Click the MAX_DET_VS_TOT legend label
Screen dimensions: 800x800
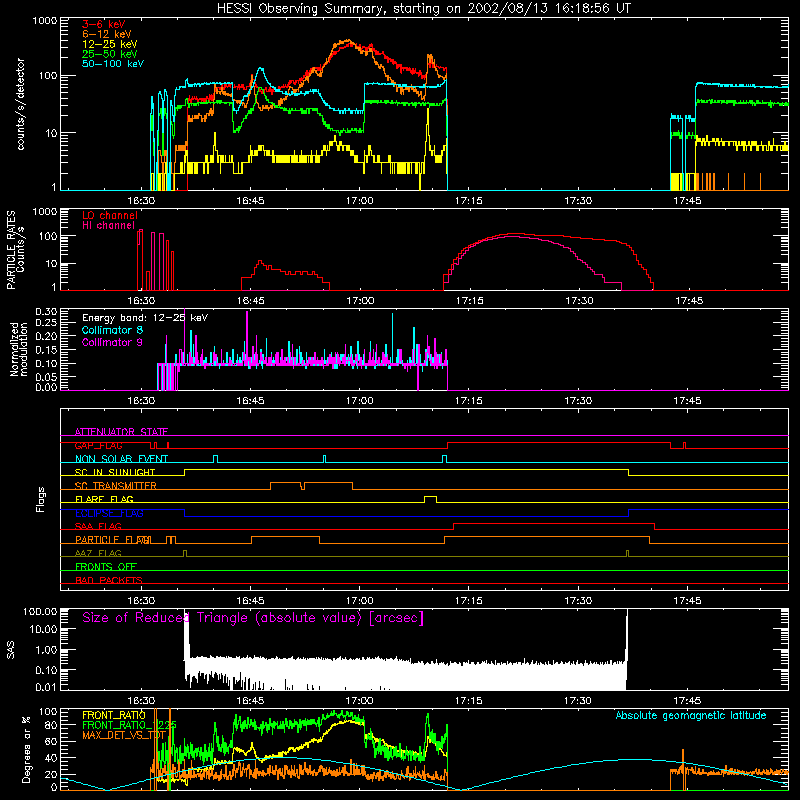[124, 735]
